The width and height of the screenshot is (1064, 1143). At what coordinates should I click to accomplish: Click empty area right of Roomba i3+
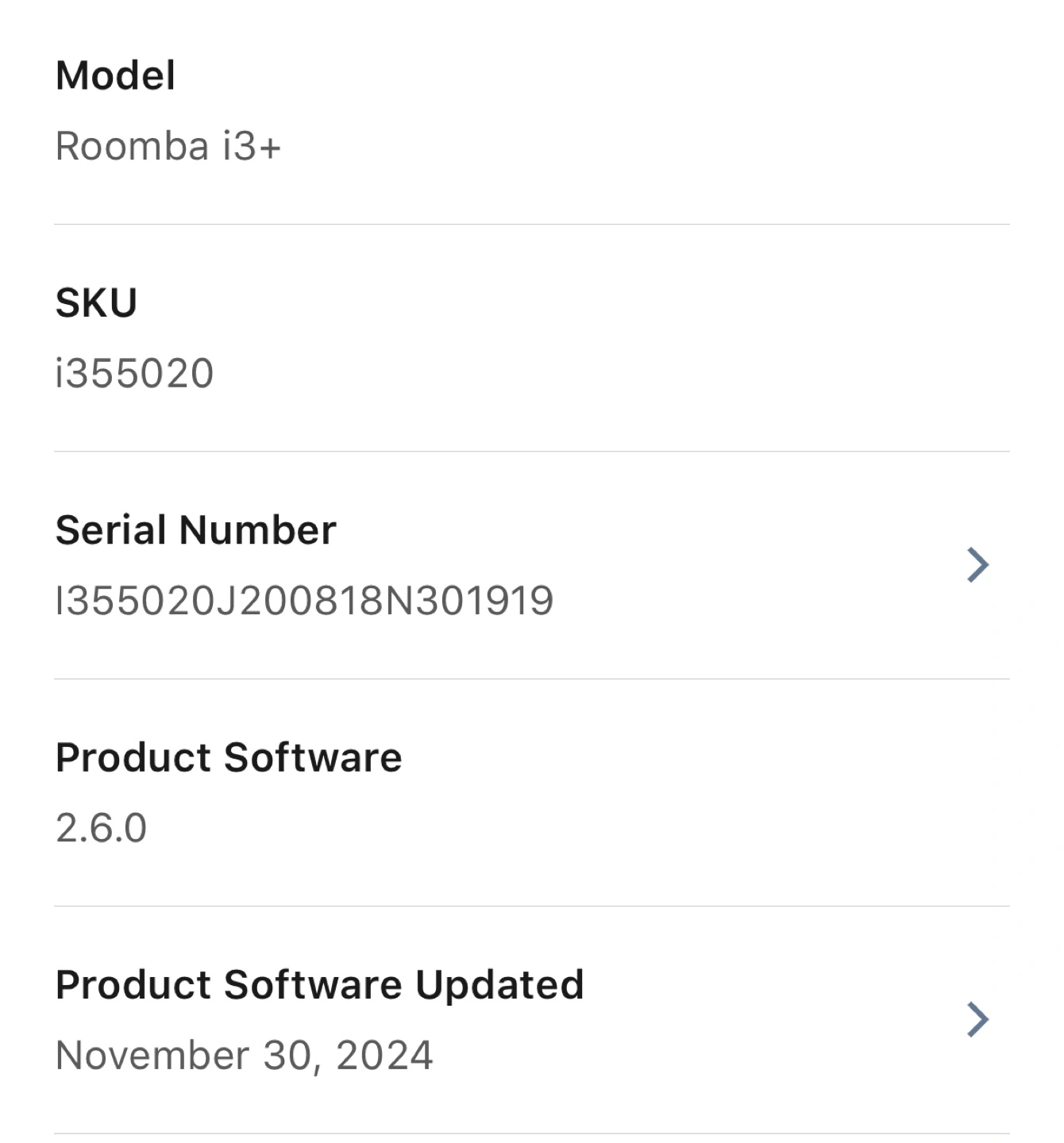click(x=635, y=146)
